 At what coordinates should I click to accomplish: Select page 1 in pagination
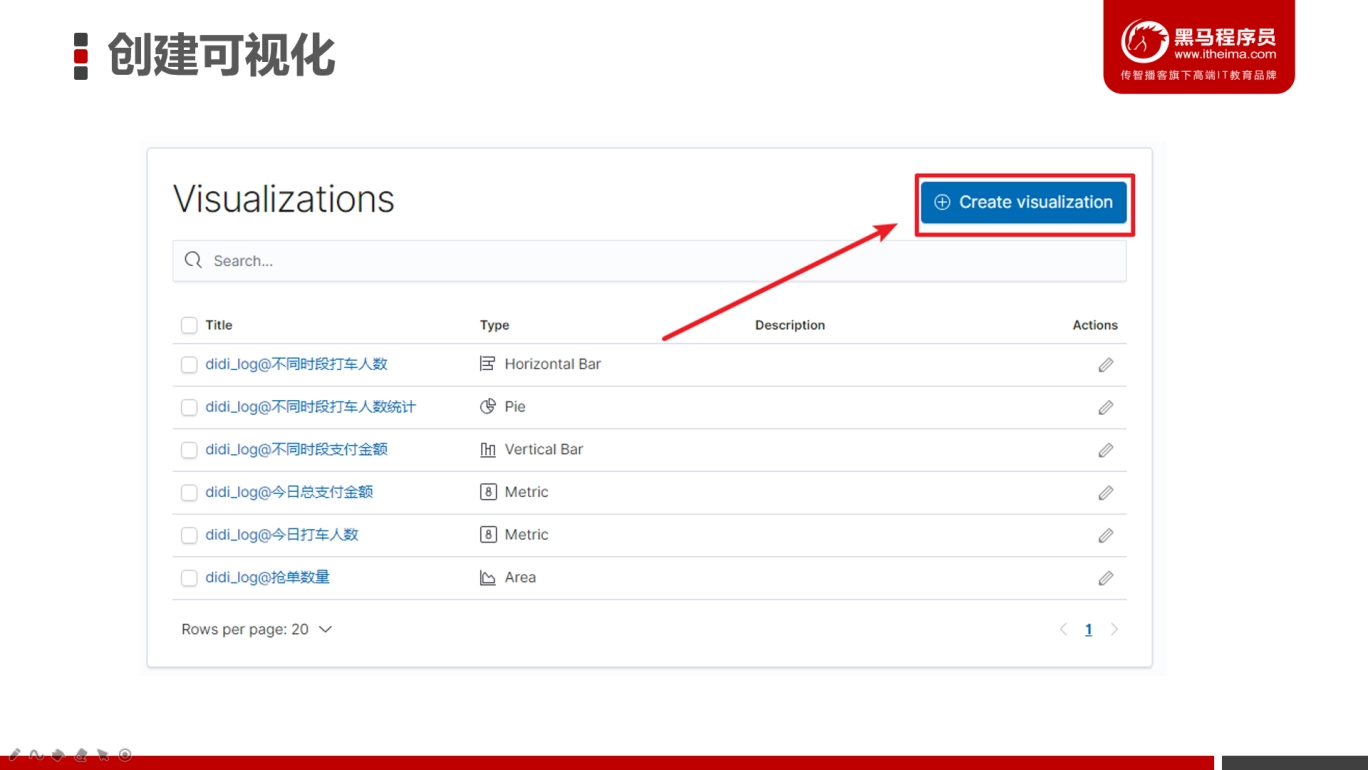coord(1089,629)
